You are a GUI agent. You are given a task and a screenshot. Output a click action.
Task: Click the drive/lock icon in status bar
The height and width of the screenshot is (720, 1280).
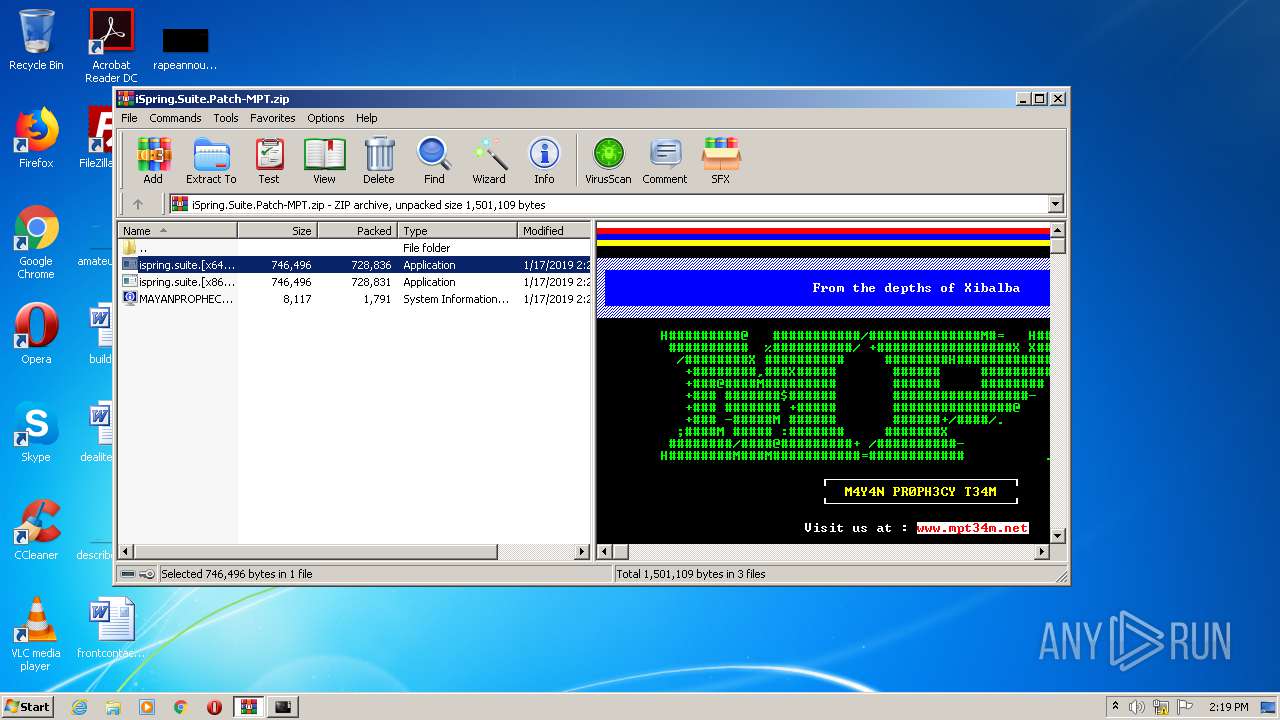pos(138,574)
